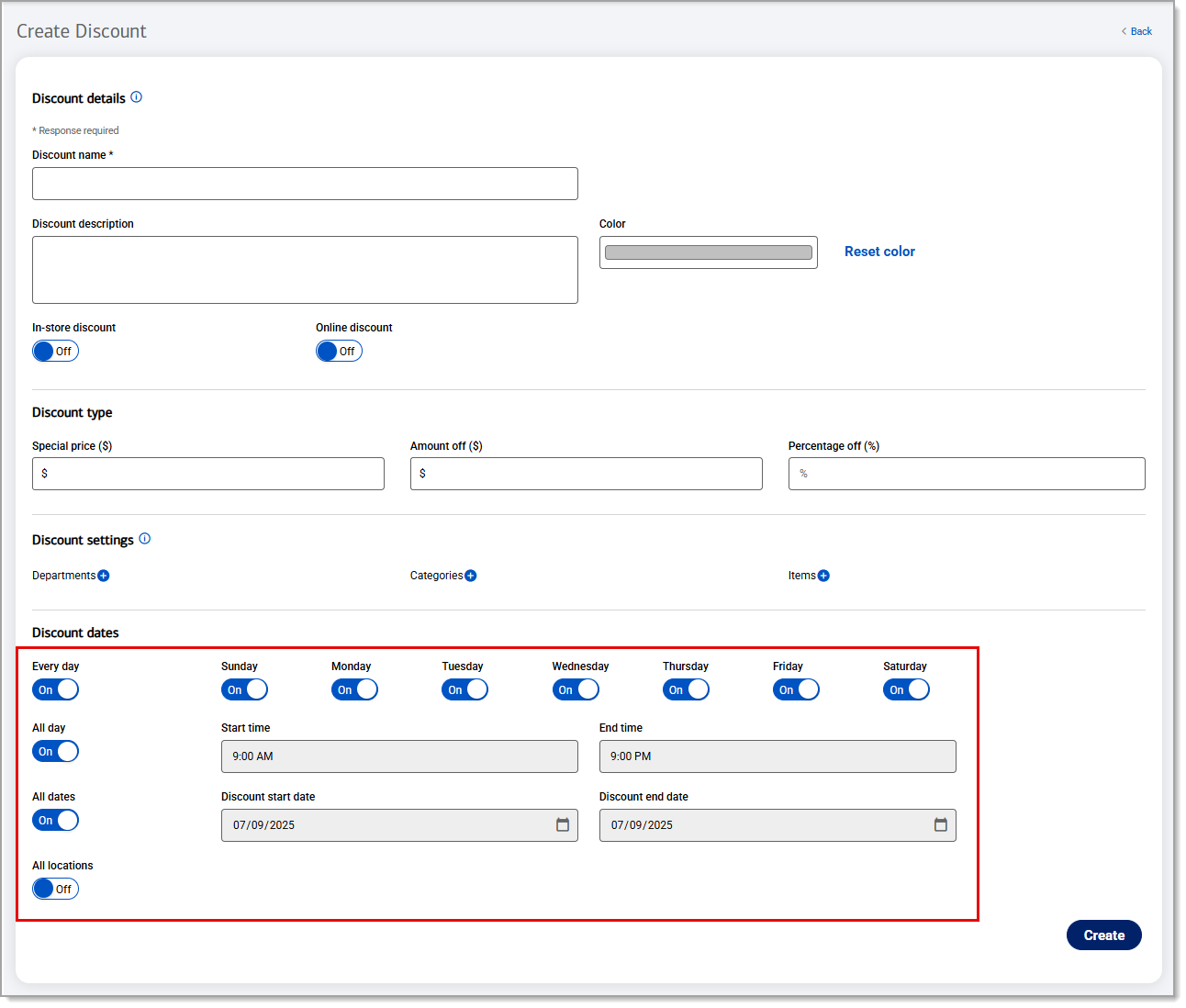Viewport: 1186px width, 1008px height.
Task: Focus the Discount name field
Action: pos(305,184)
